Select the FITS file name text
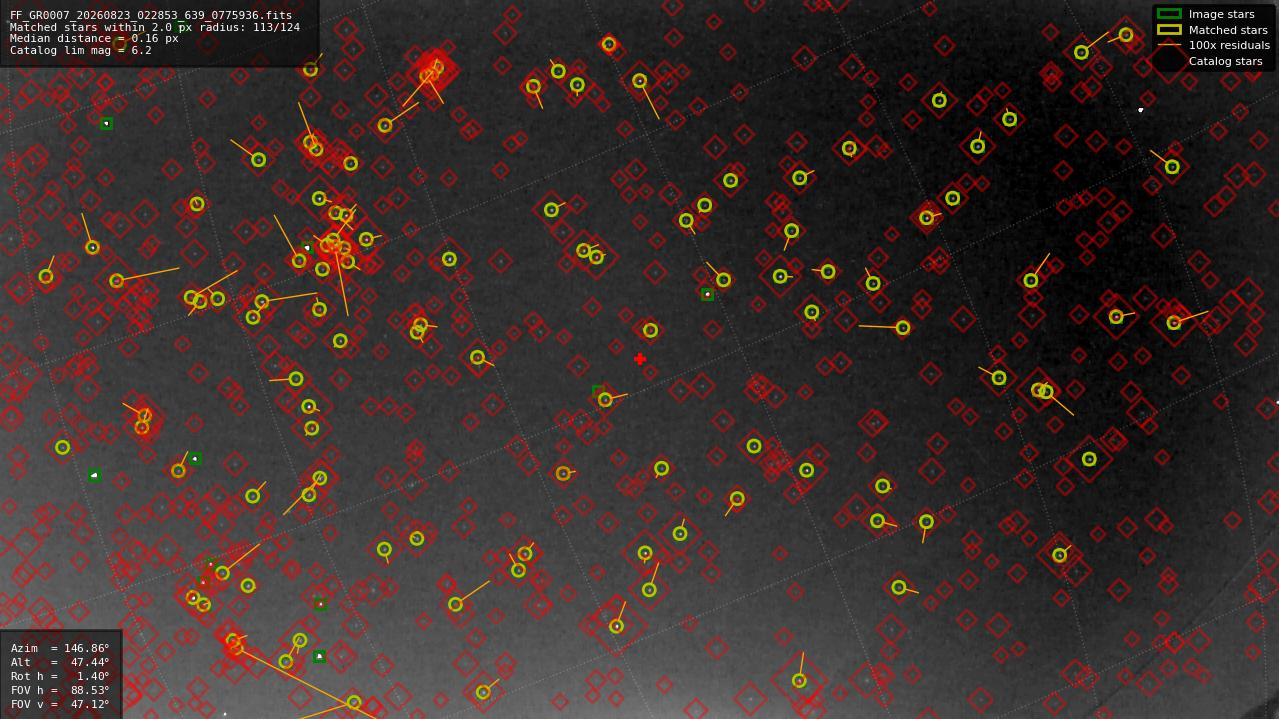Image resolution: width=1279 pixels, height=719 pixels. point(151,16)
